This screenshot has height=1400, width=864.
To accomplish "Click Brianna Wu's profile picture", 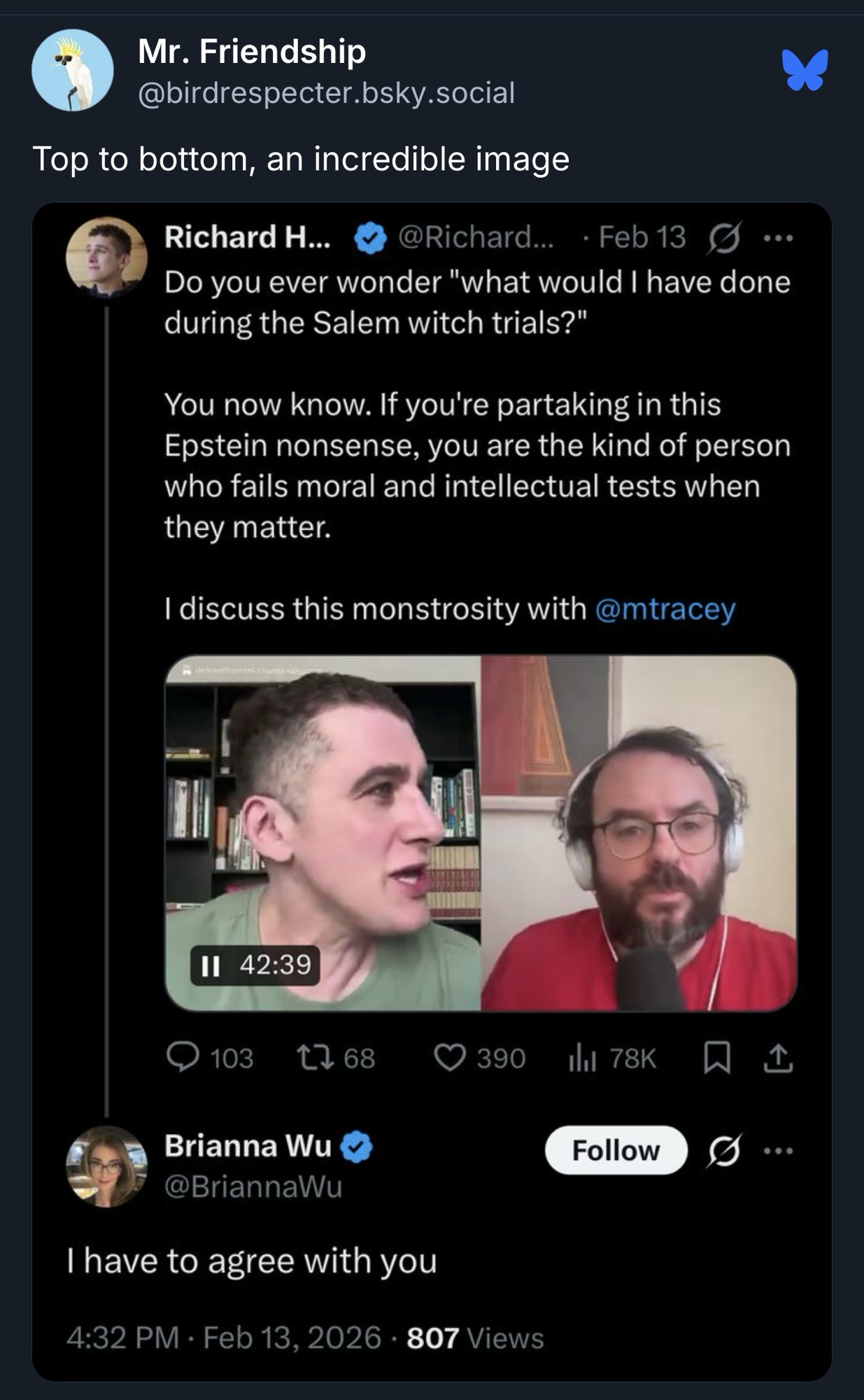I will 106,1167.
